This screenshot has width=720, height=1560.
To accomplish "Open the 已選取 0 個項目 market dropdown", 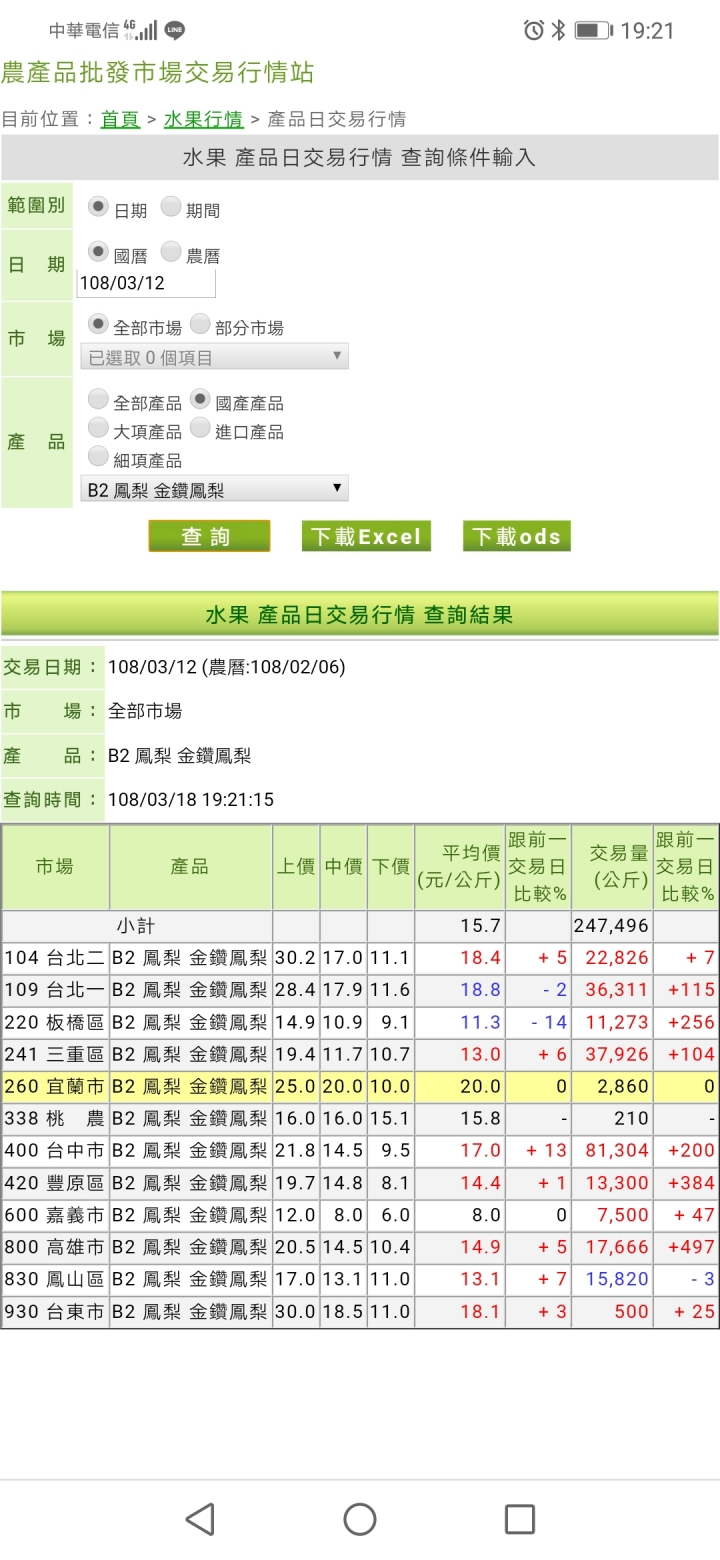I will click(x=214, y=357).
